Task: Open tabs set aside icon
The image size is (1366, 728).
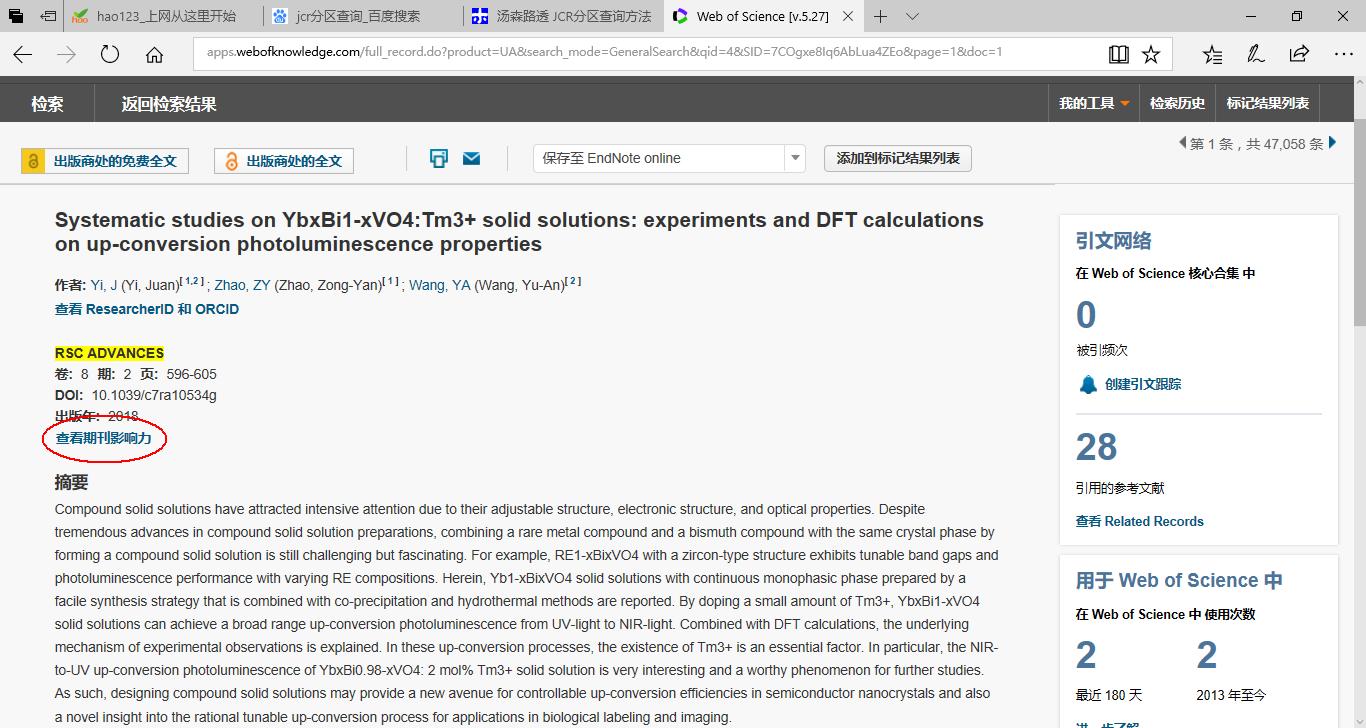Action: click(16, 16)
